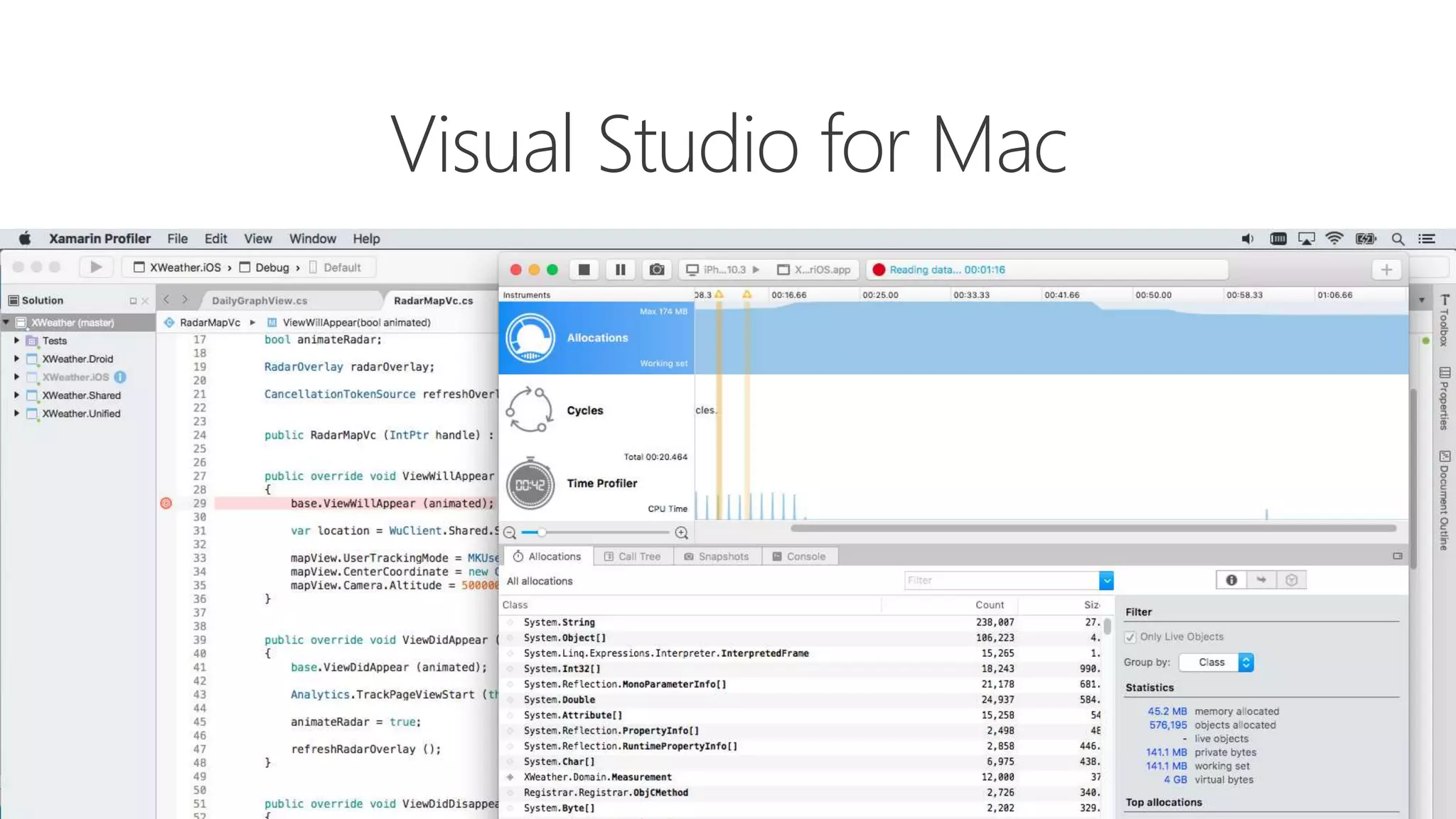Expand the XWeather.Unified project
This screenshot has width=1456, height=819.
(16, 413)
